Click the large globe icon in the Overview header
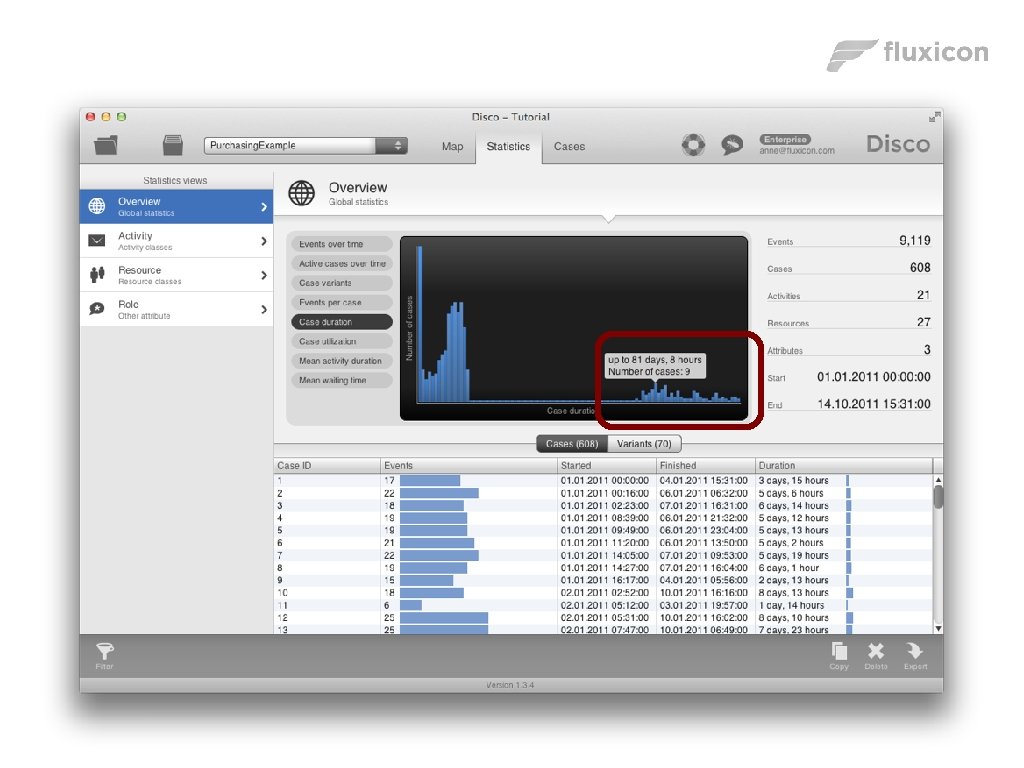 [302, 193]
